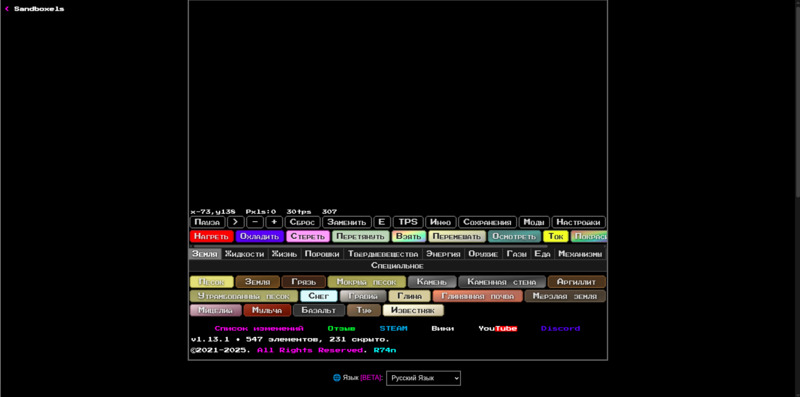
Task: Select the Гравий gravel element
Action: (x=363, y=296)
